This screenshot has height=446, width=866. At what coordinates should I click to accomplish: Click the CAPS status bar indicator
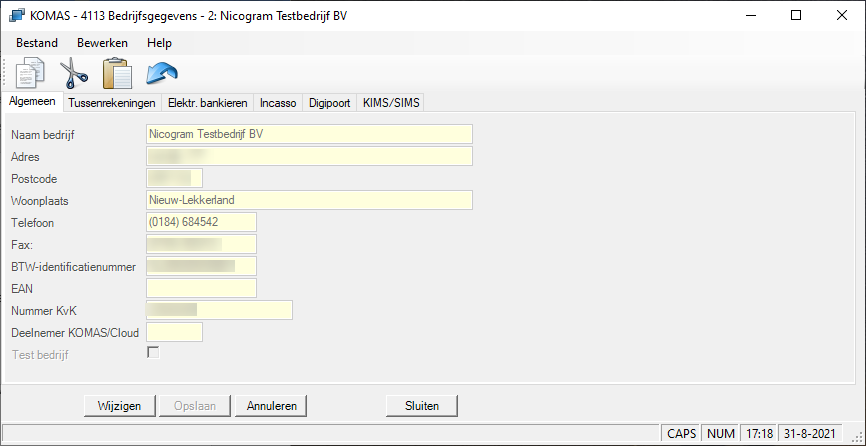coord(682,434)
